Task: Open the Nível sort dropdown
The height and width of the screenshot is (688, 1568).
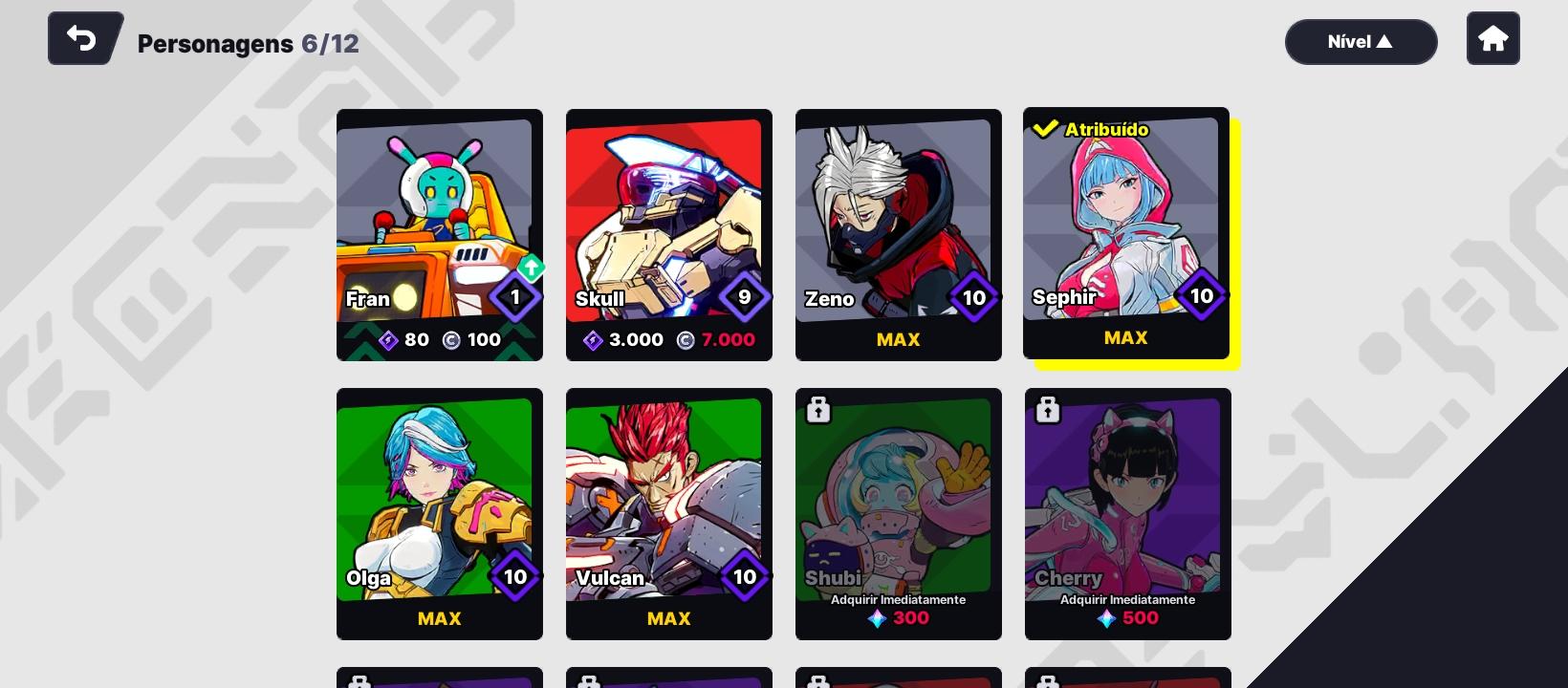Action: pos(1361,42)
